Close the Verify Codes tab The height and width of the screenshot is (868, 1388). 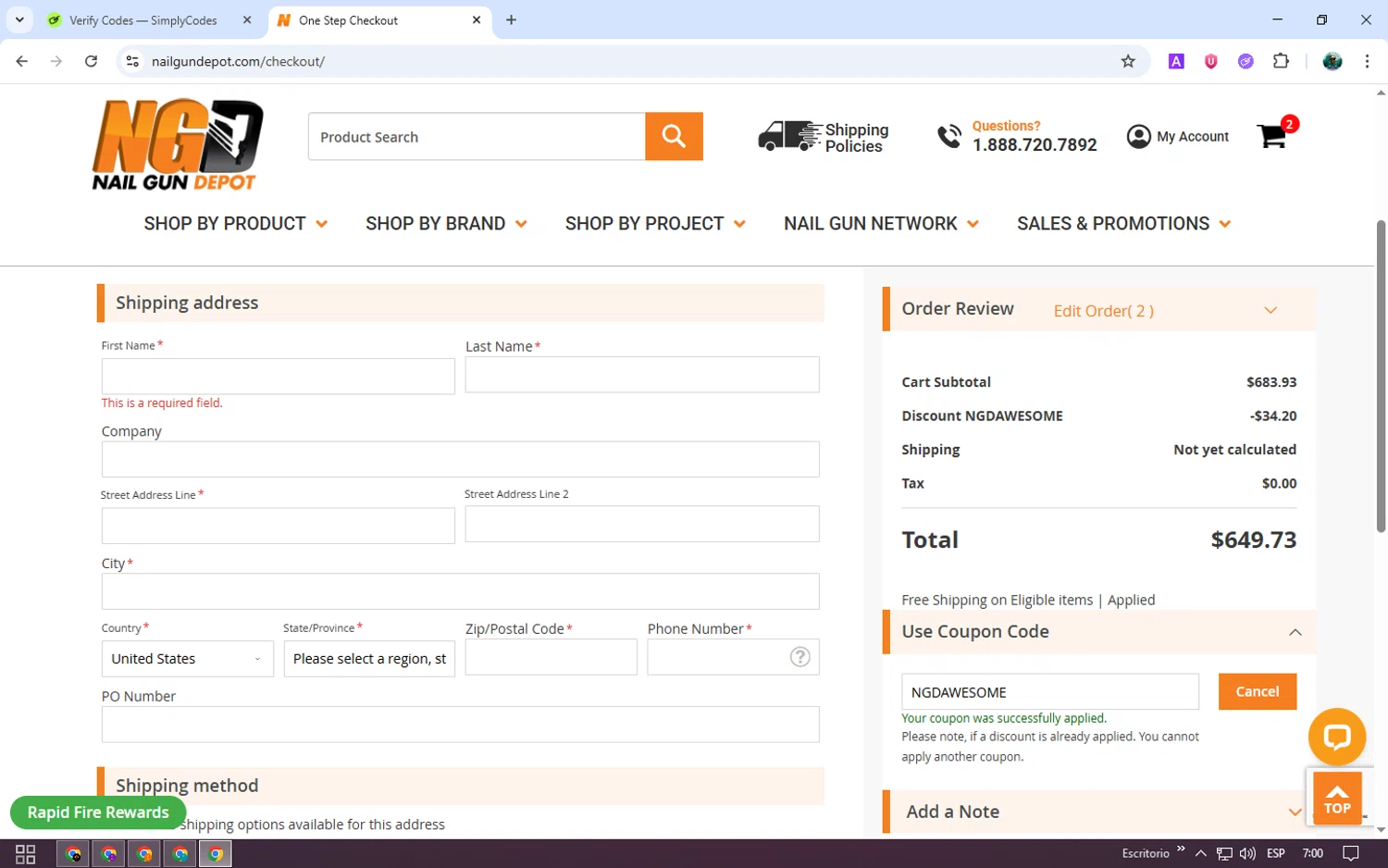click(247, 19)
